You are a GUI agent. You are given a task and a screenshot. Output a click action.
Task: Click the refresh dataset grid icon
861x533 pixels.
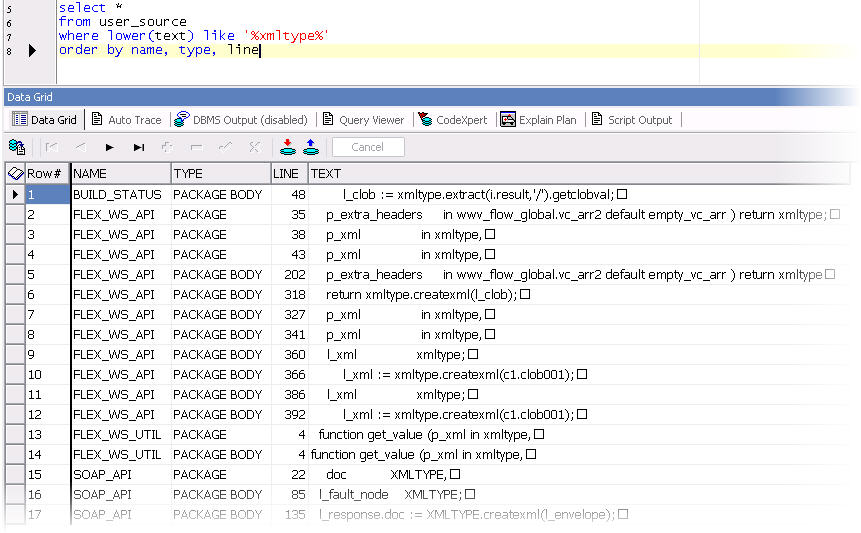coord(17,147)
